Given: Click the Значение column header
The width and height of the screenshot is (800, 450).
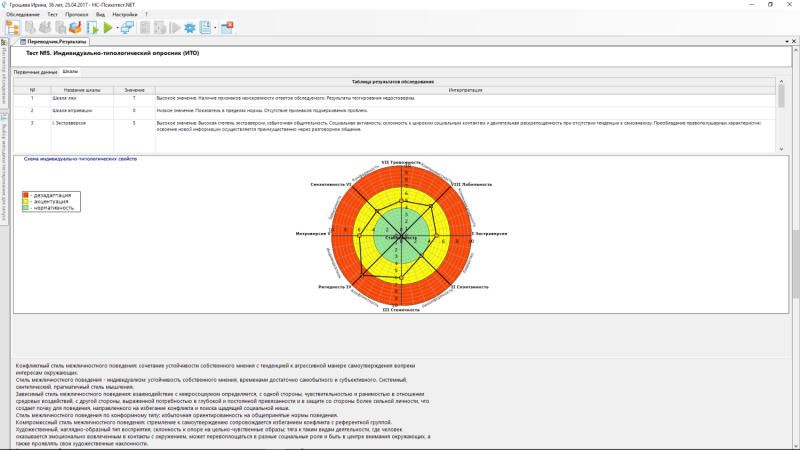Looking at the screenshot, I should pos(134,90).
